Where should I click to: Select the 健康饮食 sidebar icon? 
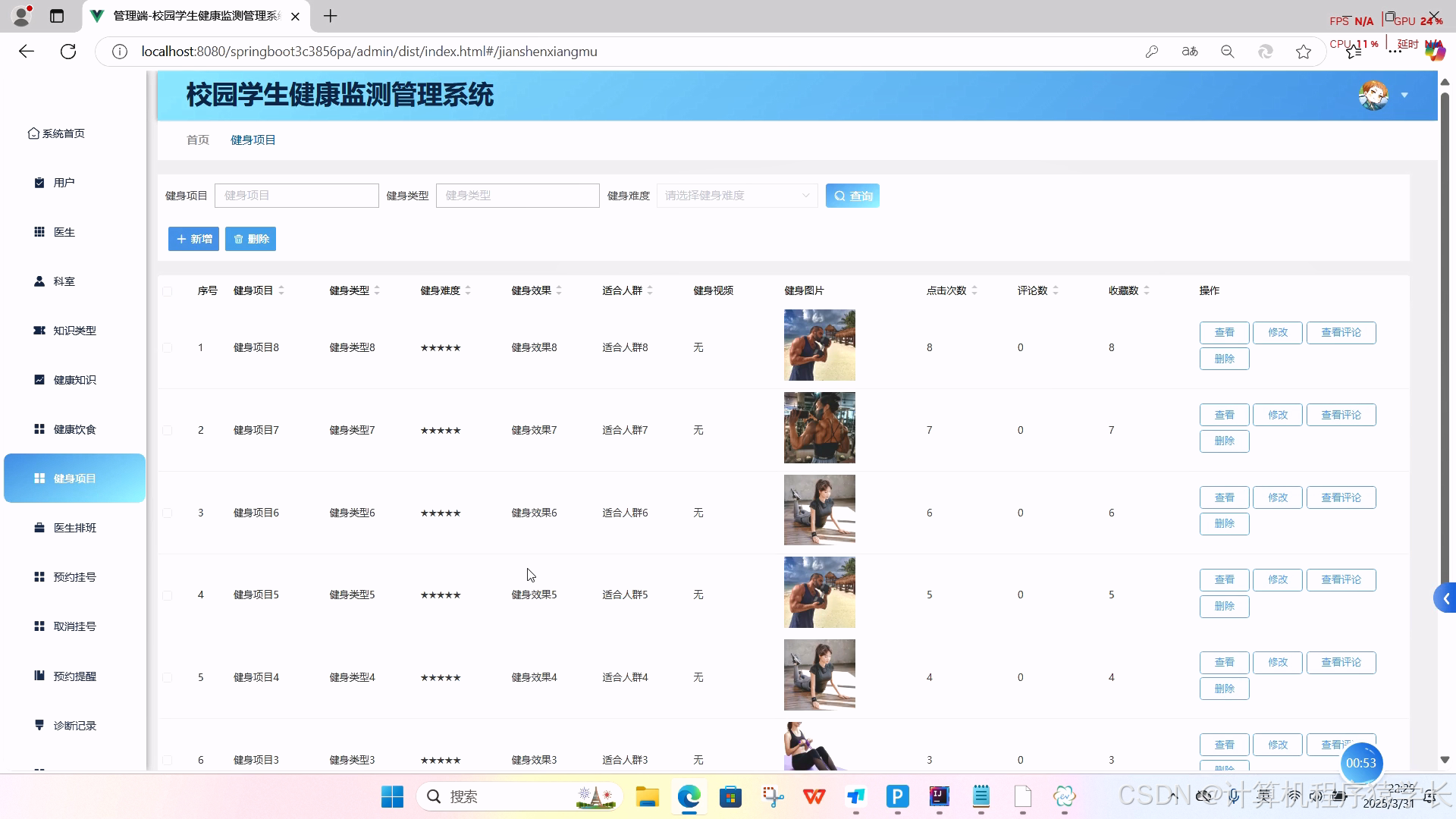(39, 428)
